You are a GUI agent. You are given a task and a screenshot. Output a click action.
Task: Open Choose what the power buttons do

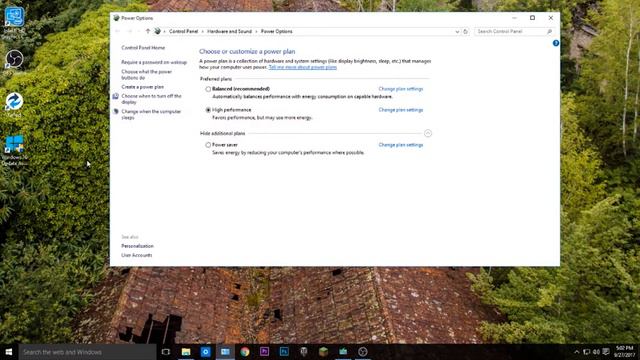click(x=147, y=75)
